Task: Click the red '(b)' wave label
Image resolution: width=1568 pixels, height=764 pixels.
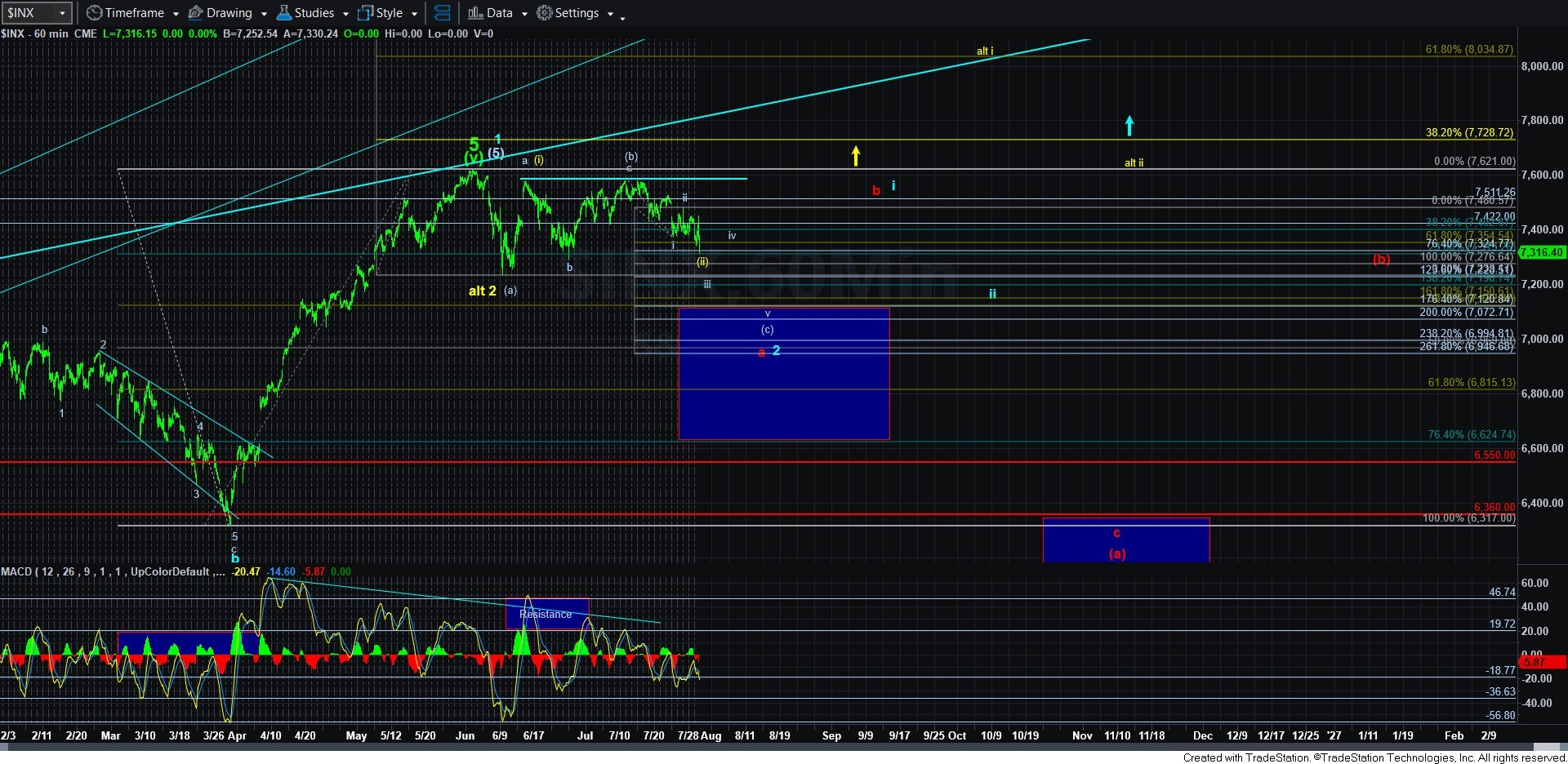Action: (1381, 260)
